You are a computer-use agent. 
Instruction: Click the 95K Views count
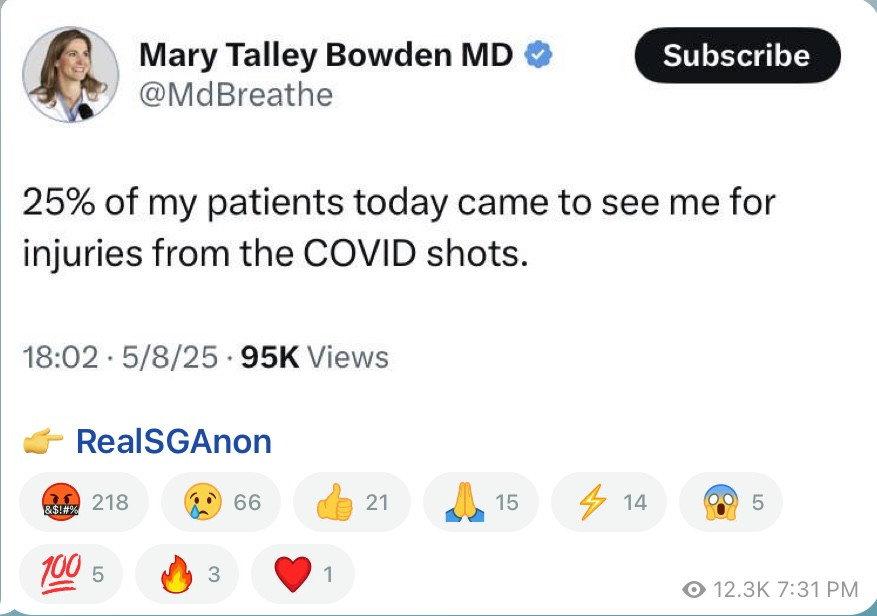point(315,357)
